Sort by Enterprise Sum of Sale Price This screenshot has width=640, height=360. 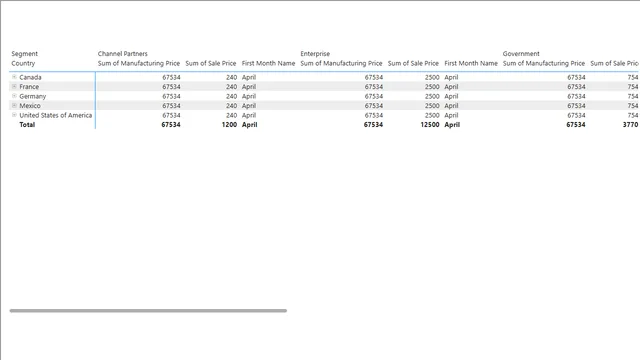(x=413, y=63)
